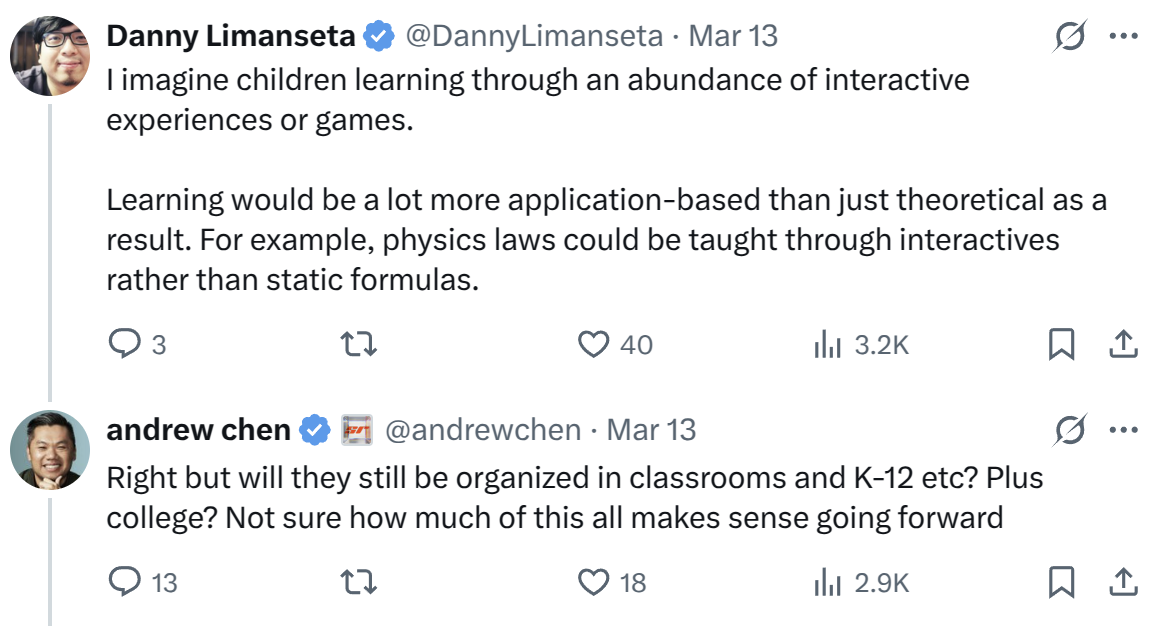Bookmark Danny Limanseta's tweet
Viewport: 1157px width, 639px height.
click(1061, 345)
